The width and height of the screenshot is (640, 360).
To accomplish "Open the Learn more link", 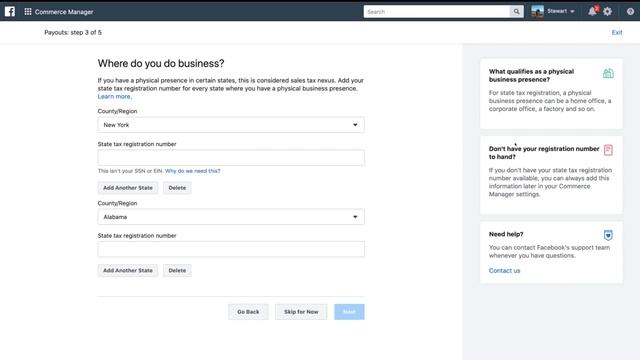I will (x=114, y=96).
